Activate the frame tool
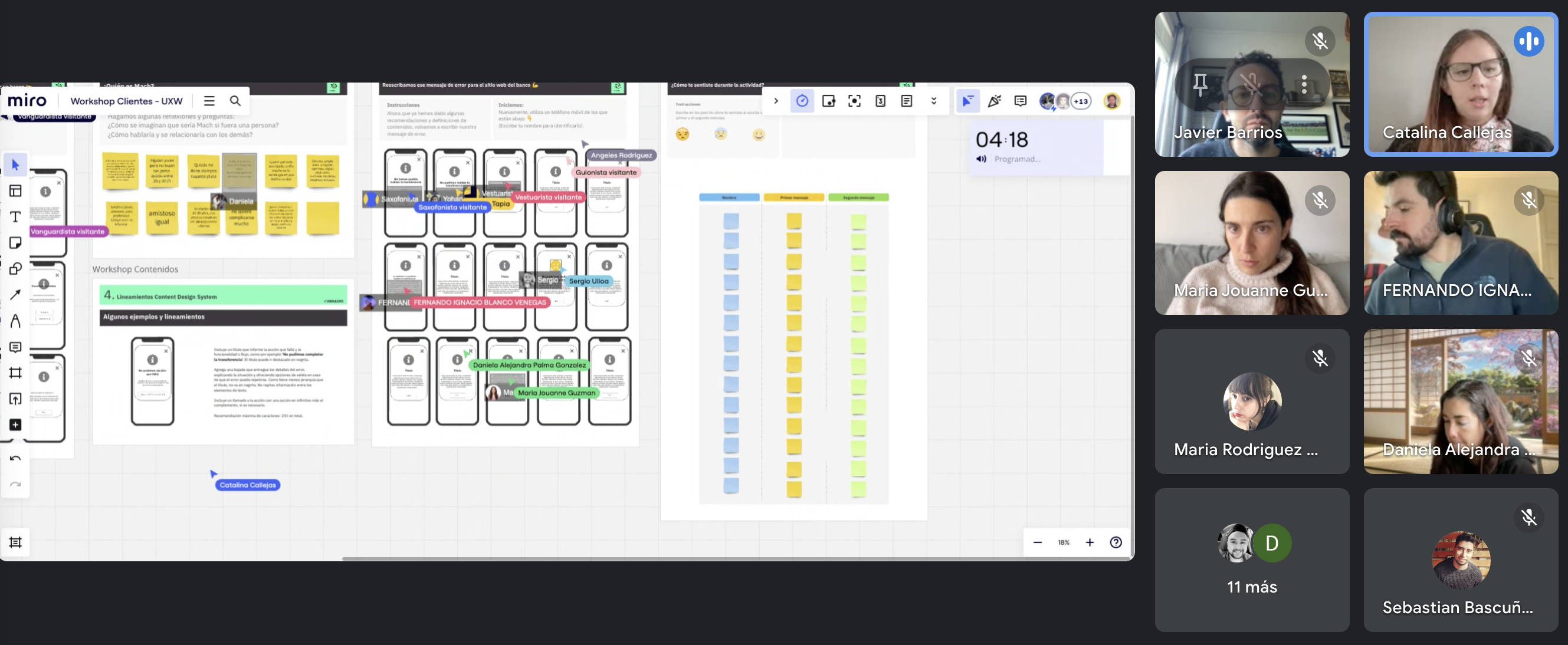The image size is (1568, 645). pos(15,373)
